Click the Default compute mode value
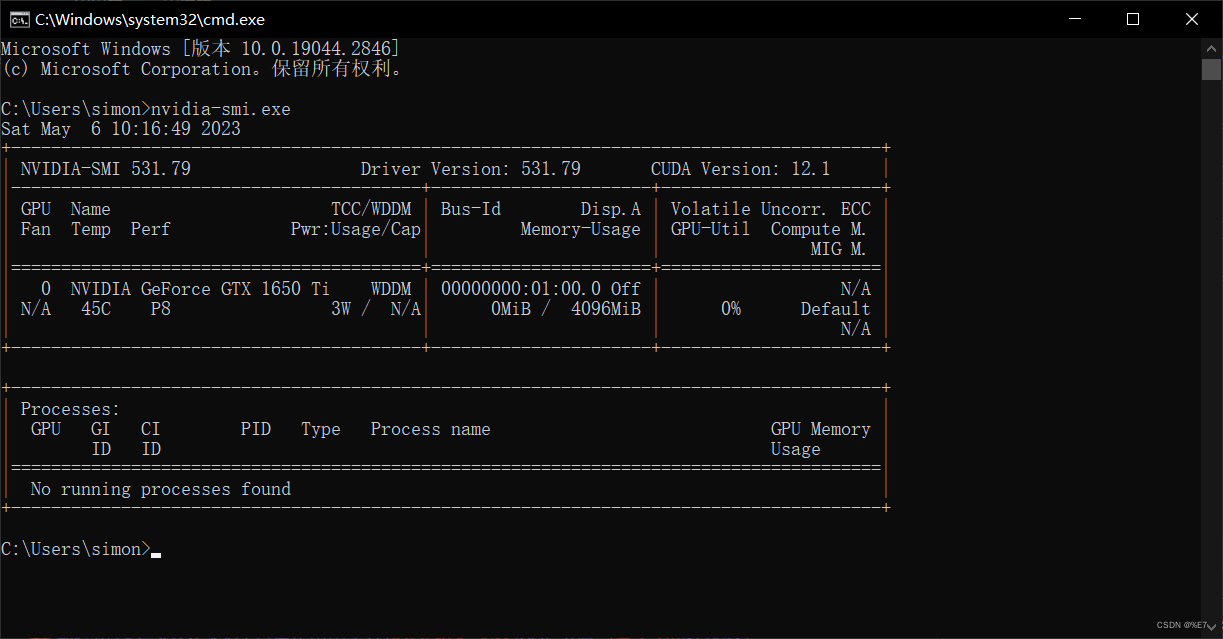Viewport: 1223px width, 639px height. click(x=836, y=309)
